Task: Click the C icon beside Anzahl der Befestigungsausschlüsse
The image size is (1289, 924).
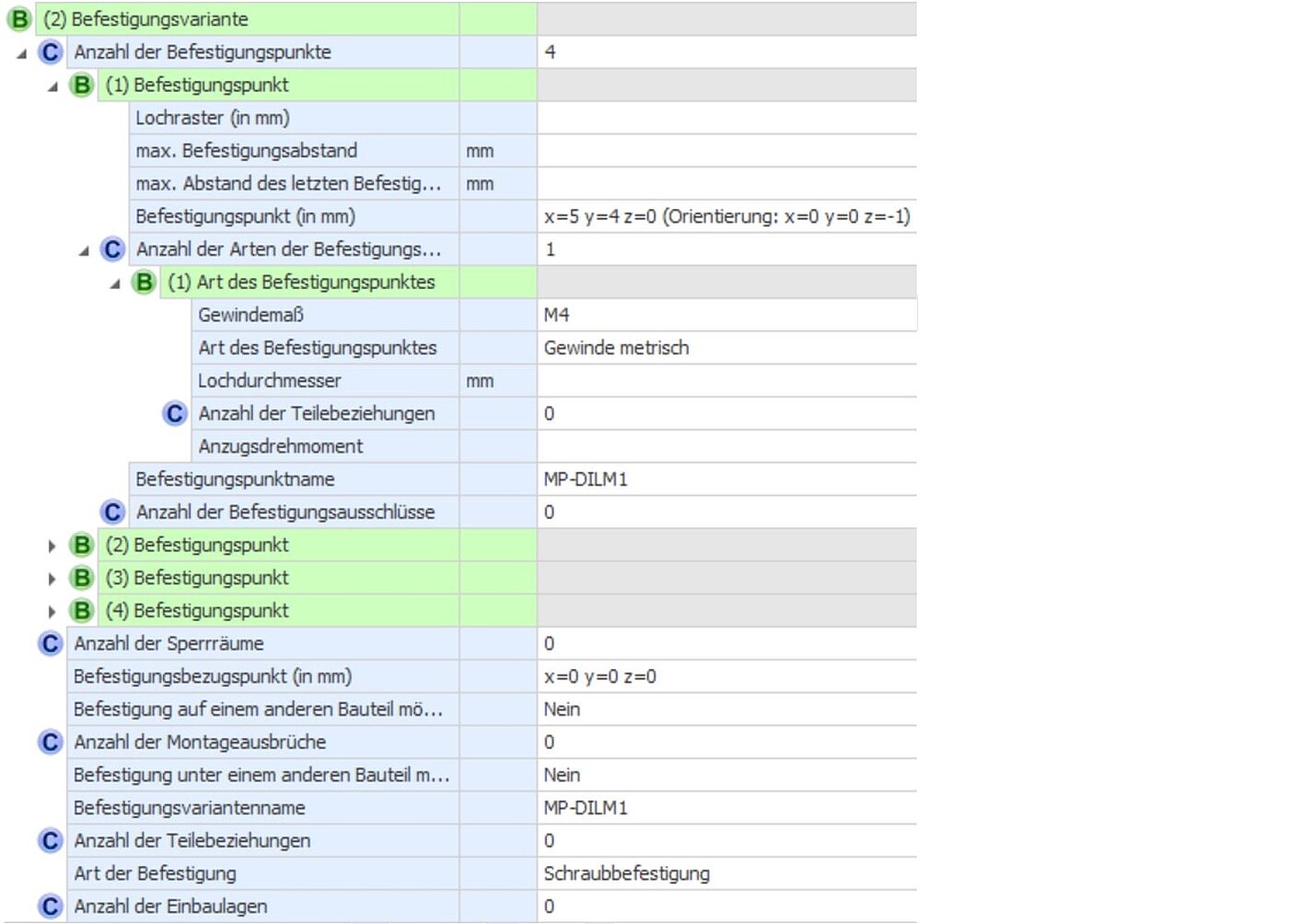Action: click(x=112, y=512)
